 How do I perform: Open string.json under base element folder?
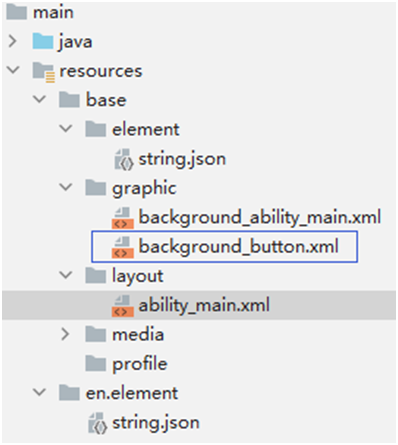(182, 159)
